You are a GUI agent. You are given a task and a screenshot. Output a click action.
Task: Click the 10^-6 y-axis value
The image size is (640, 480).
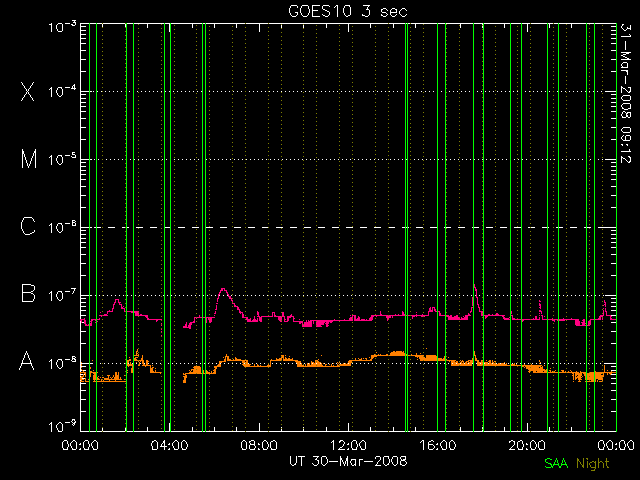[62, 227]
